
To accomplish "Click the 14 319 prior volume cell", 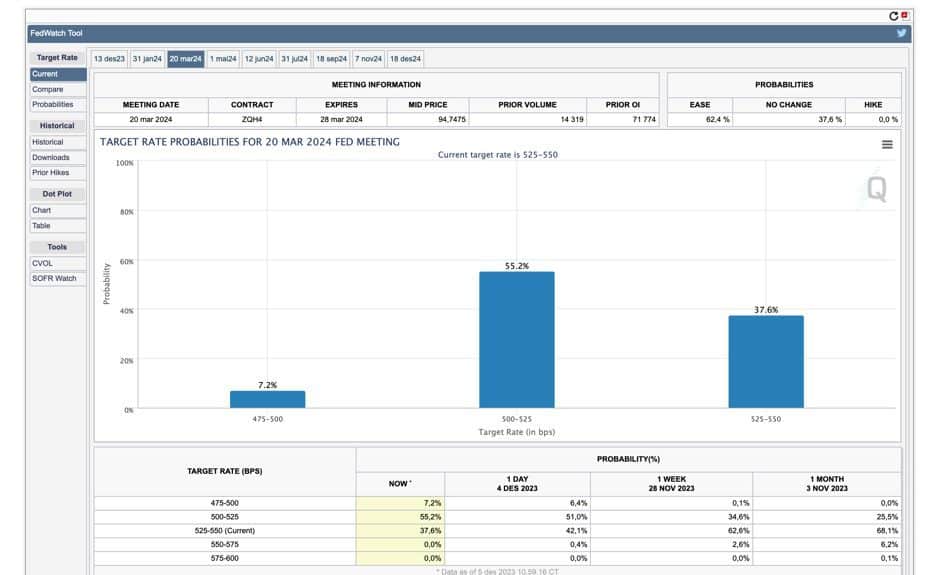I will pyautogui.click(x=527, y=120).
